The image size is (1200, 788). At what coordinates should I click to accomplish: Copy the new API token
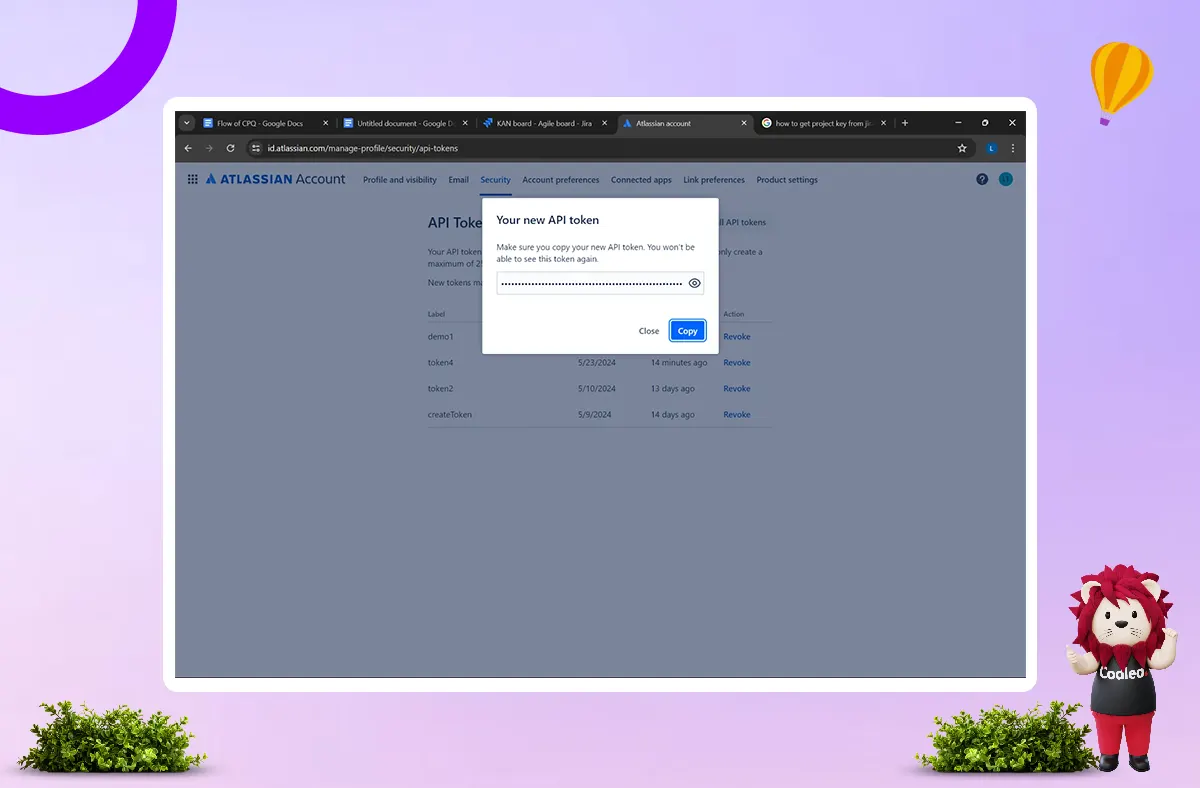688,331
